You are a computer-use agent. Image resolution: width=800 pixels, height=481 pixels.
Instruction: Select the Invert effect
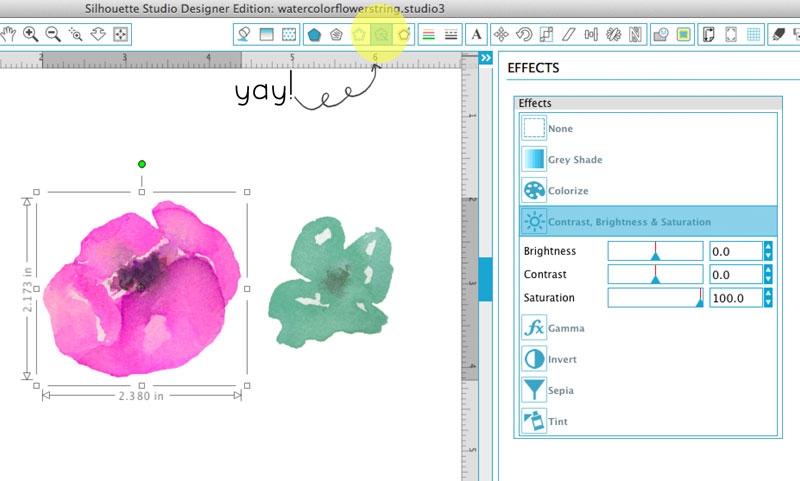[648, 359]
